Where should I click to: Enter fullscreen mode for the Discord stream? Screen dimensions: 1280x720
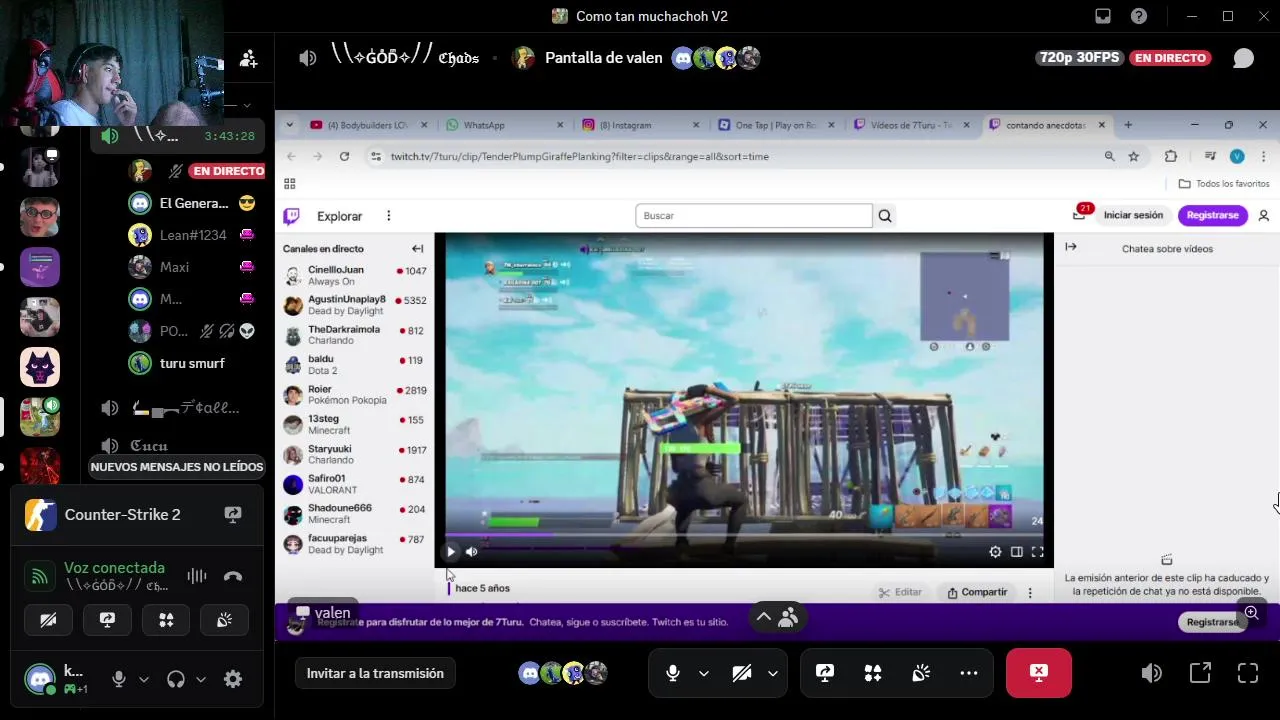point(1248,673)
